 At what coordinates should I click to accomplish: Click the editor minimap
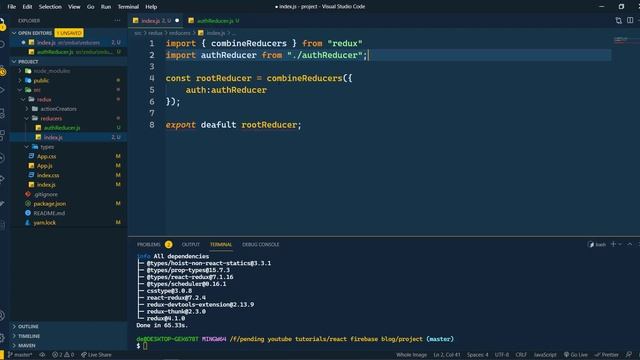(x=626, y=40)
